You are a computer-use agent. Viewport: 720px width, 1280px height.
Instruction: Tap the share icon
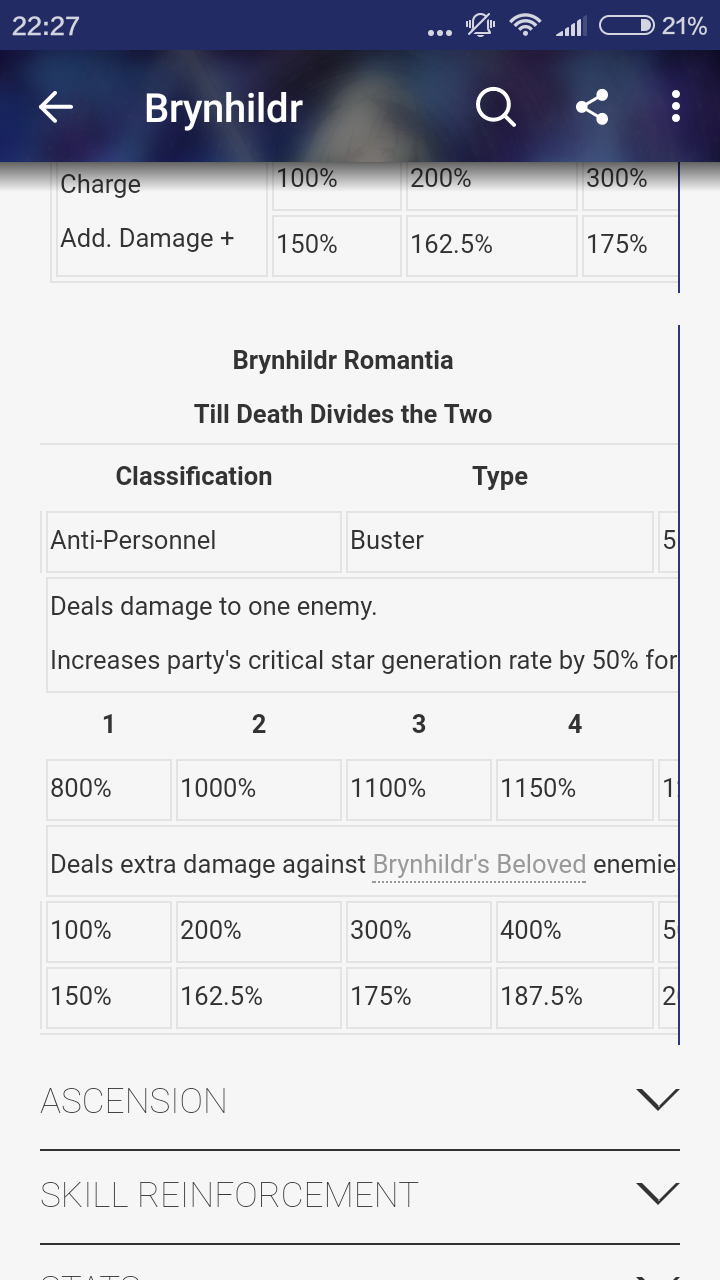(x=592, y=107)
